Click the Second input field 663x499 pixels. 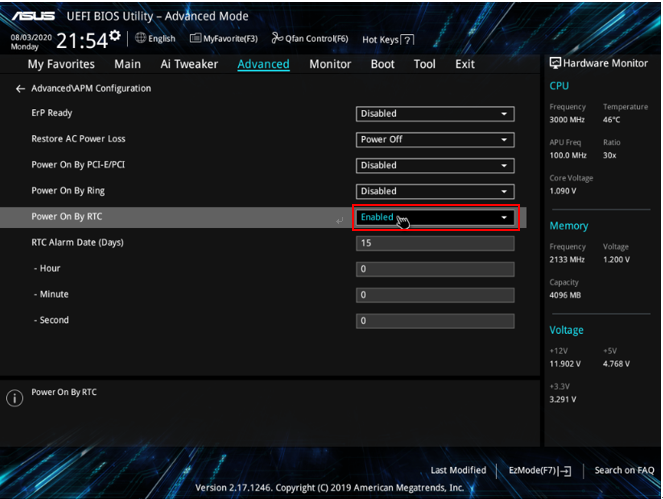435,321
